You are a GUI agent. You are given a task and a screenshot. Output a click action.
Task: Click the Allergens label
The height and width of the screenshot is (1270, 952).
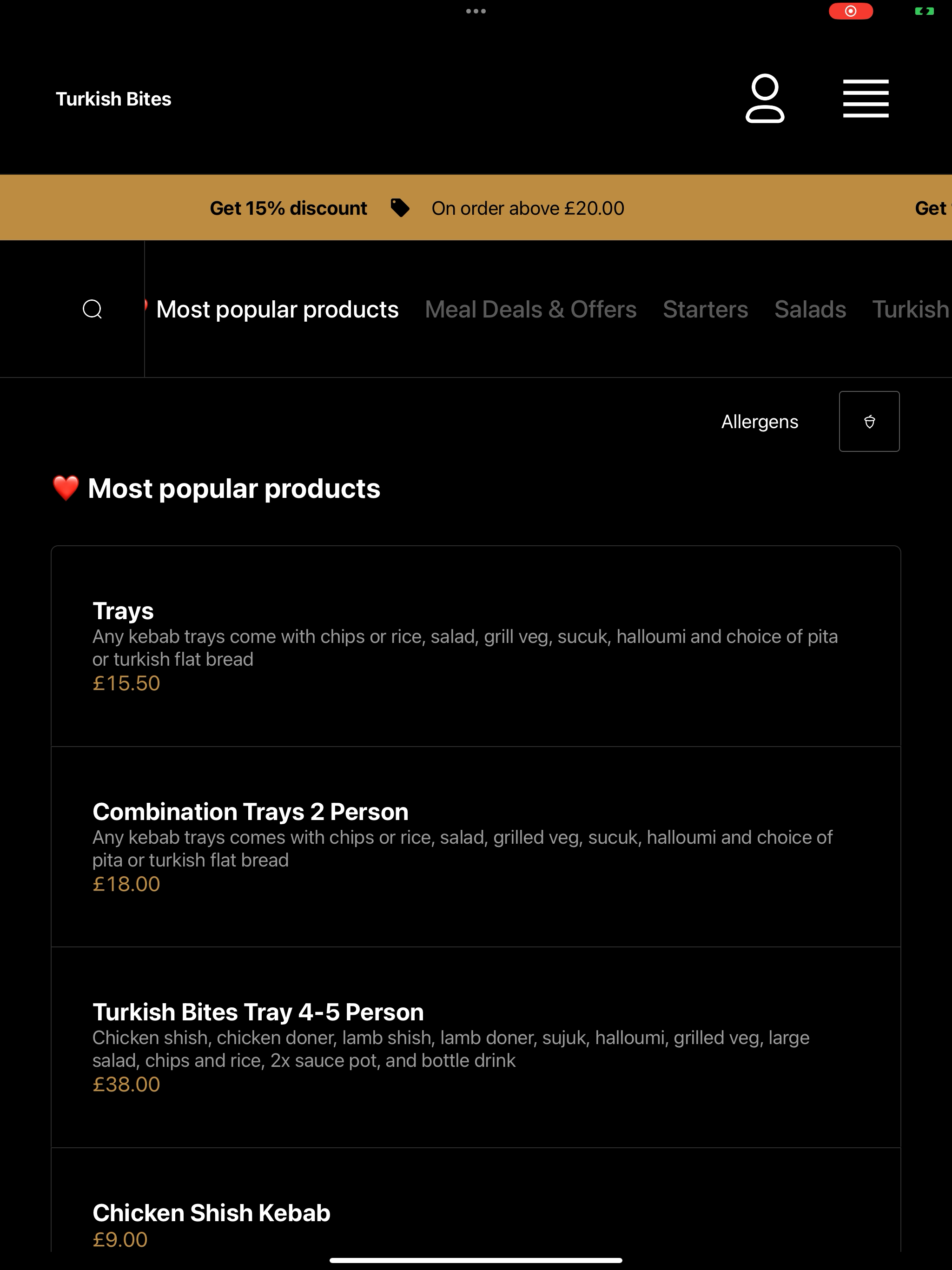pos(759,422)
